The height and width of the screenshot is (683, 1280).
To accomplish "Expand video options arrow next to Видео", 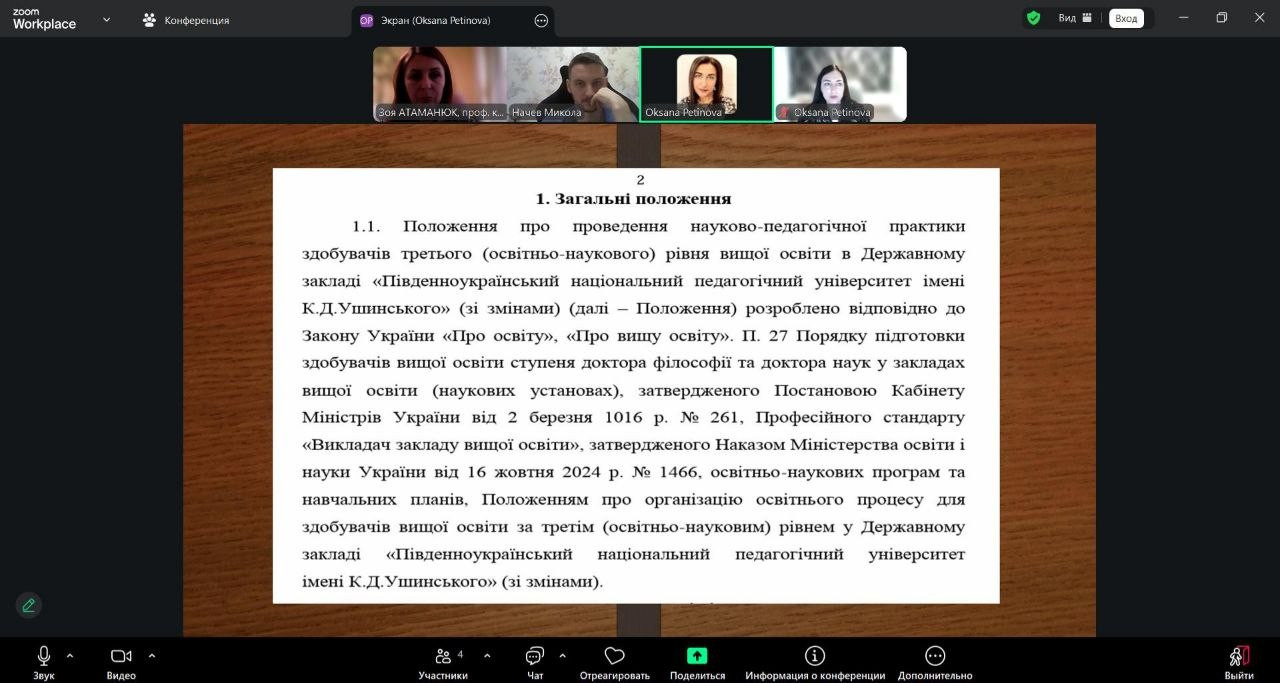I will [152, 656].
